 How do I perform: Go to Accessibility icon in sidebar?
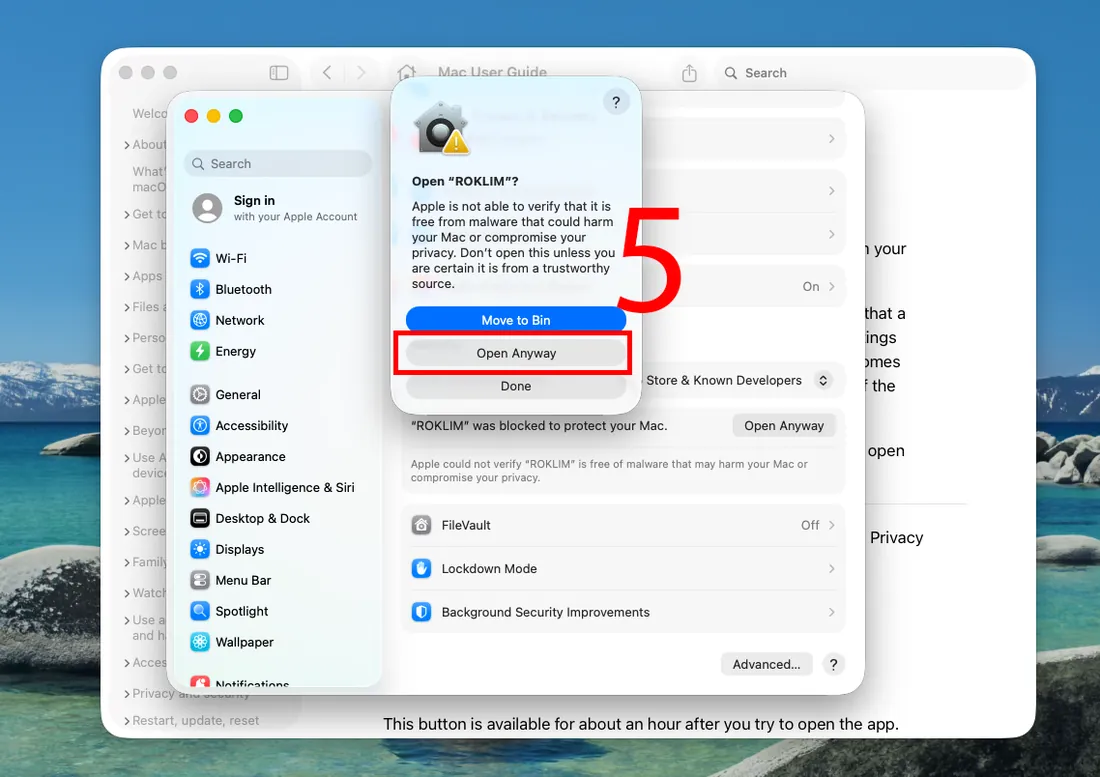[200, 425]
